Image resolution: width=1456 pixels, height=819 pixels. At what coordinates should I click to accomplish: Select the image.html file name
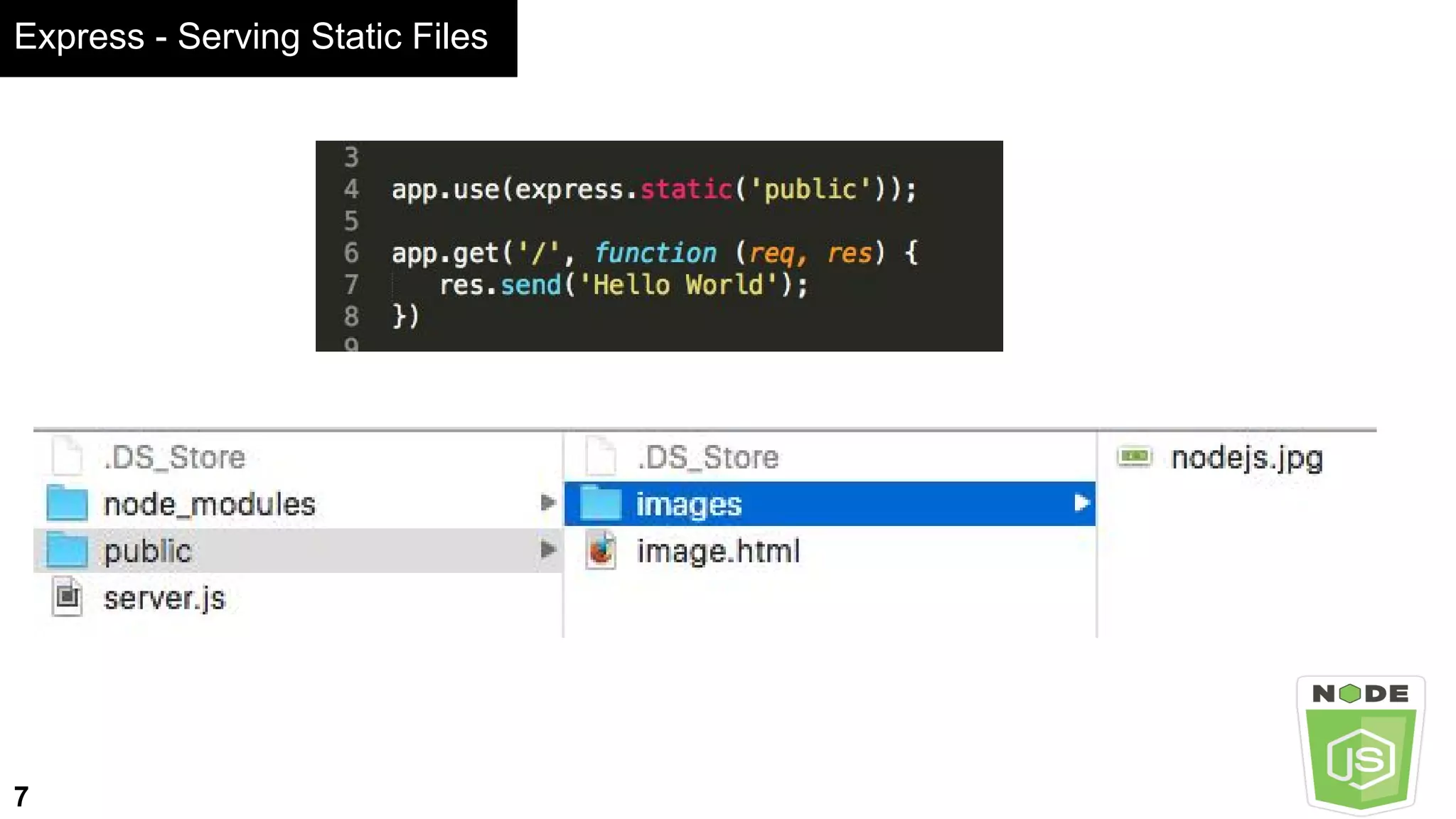(718, 551)
